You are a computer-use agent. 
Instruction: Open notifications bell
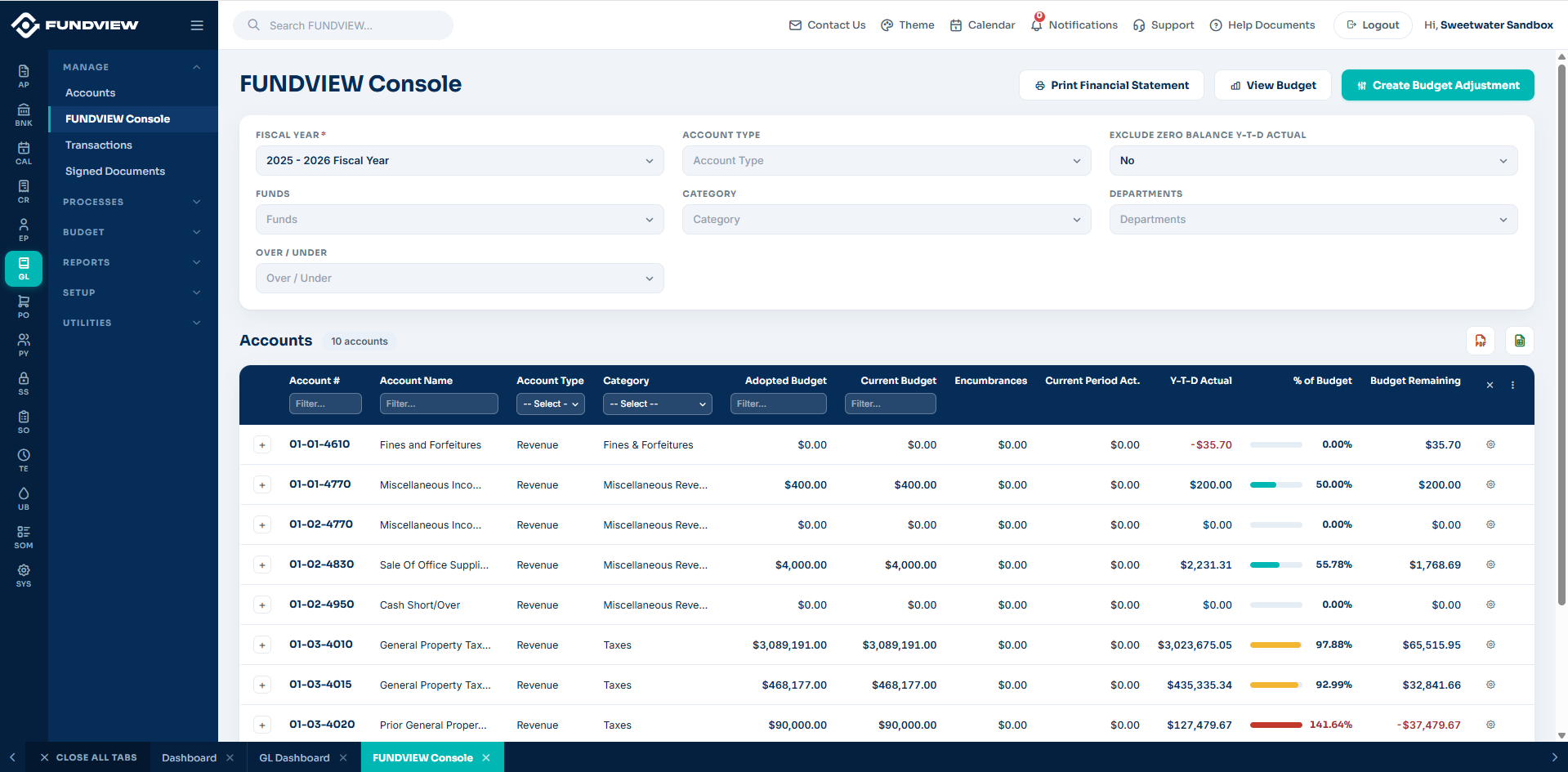tap(1037, 25)
